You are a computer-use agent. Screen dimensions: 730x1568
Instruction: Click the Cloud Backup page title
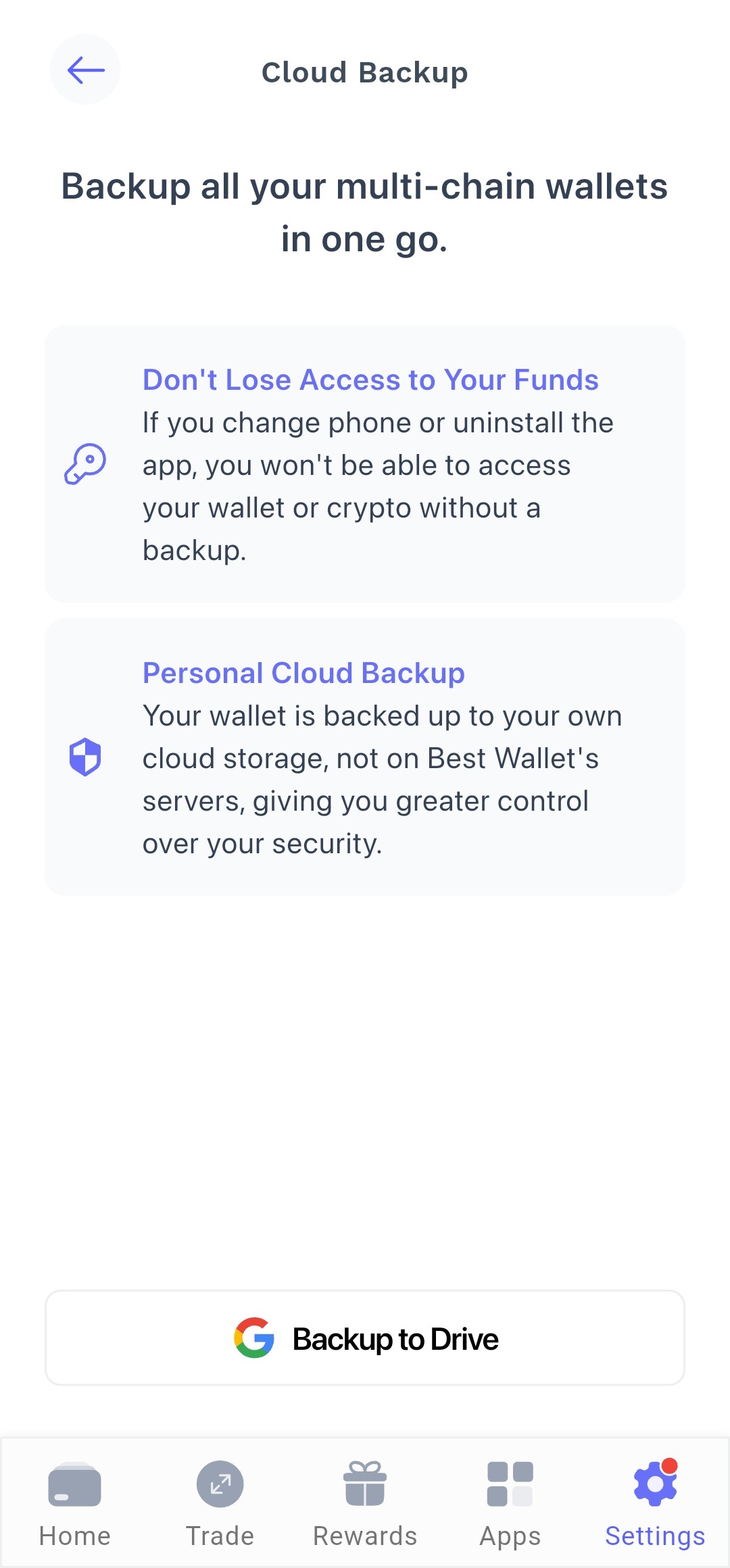pyautogui.click(x=365, y=72)
